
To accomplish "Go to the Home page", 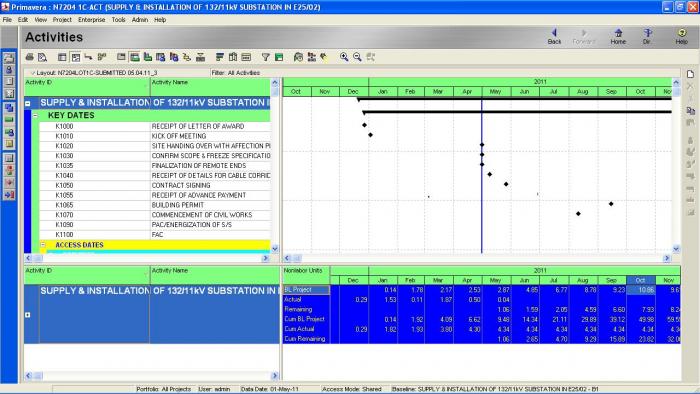I will point(618,37).
